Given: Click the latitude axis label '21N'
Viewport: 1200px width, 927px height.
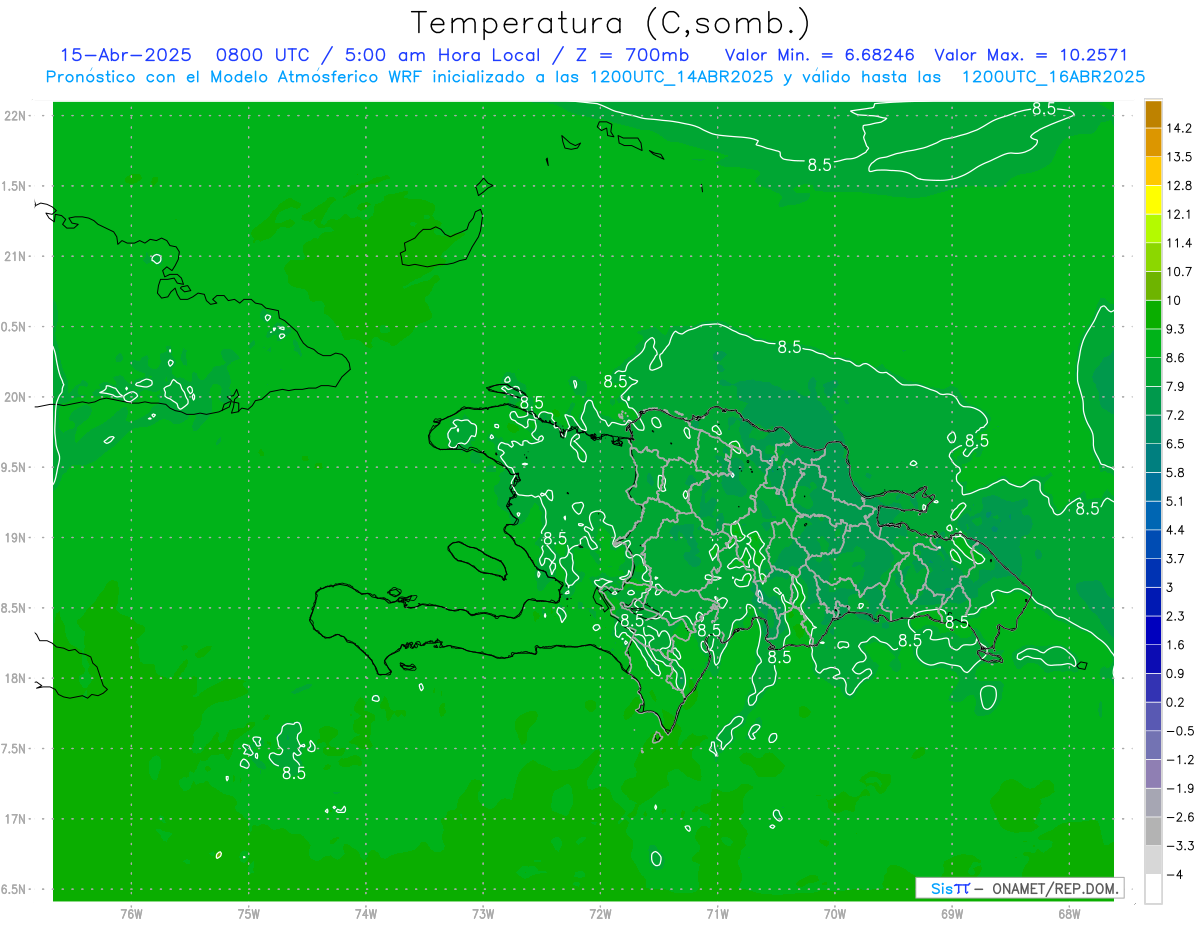Looking at the screenshot, I should [x=16, y=257].
